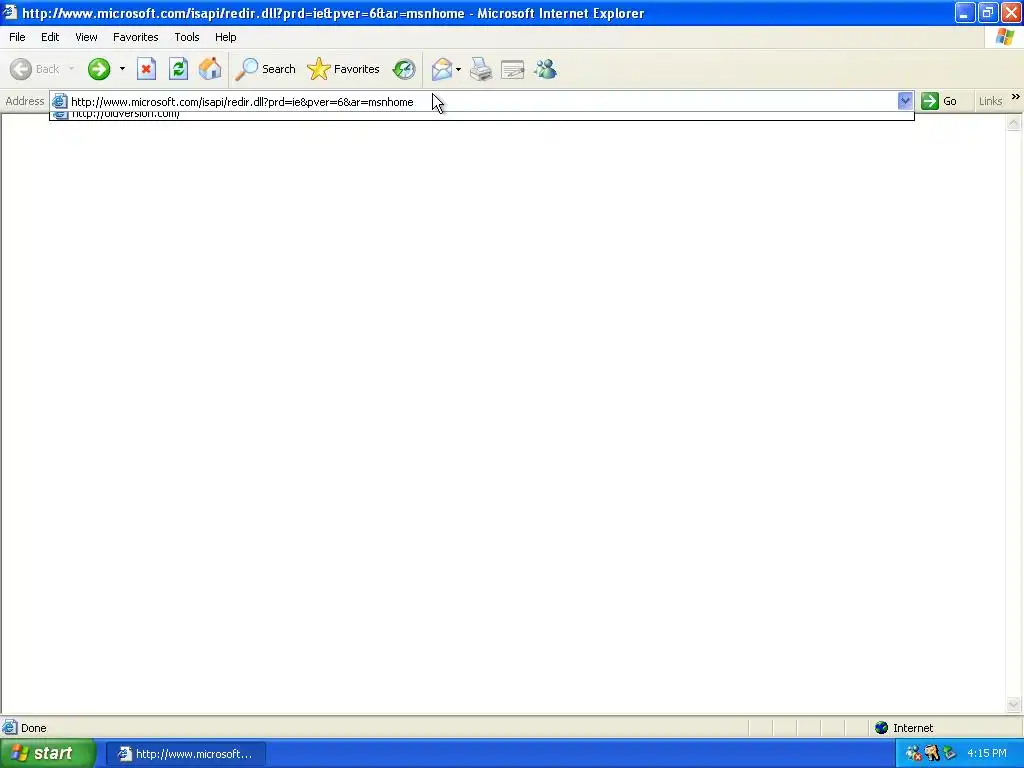Image resolution: width=1024 pixels, height=768 pixels.
Task: Open the Edit menu
Action: tap(50, 37)
